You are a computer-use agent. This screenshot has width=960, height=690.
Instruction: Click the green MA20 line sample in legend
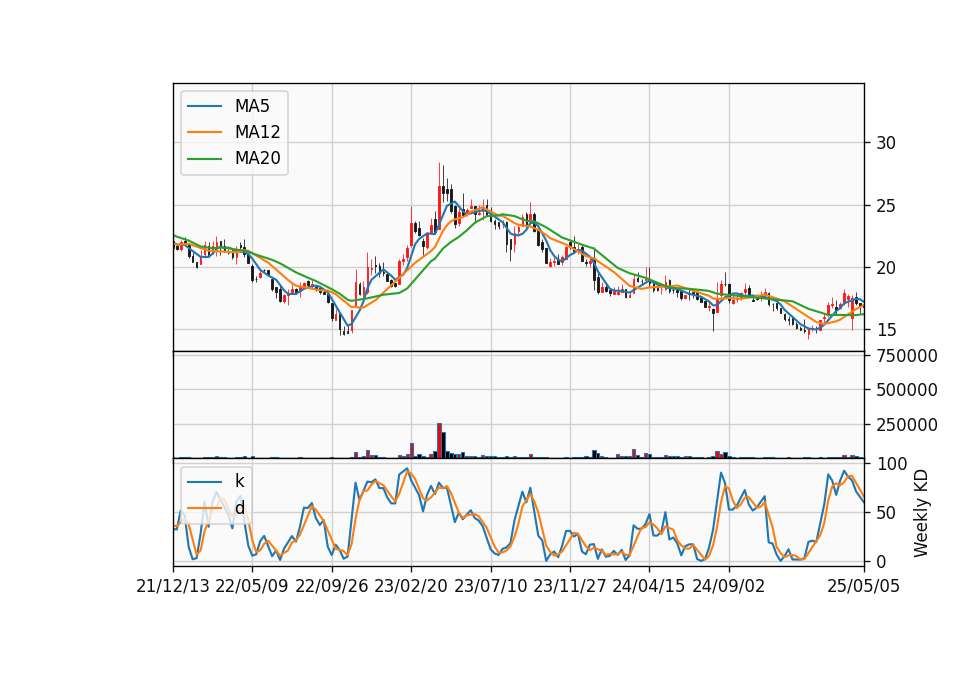pyautogui.click(x=204, y=159)
